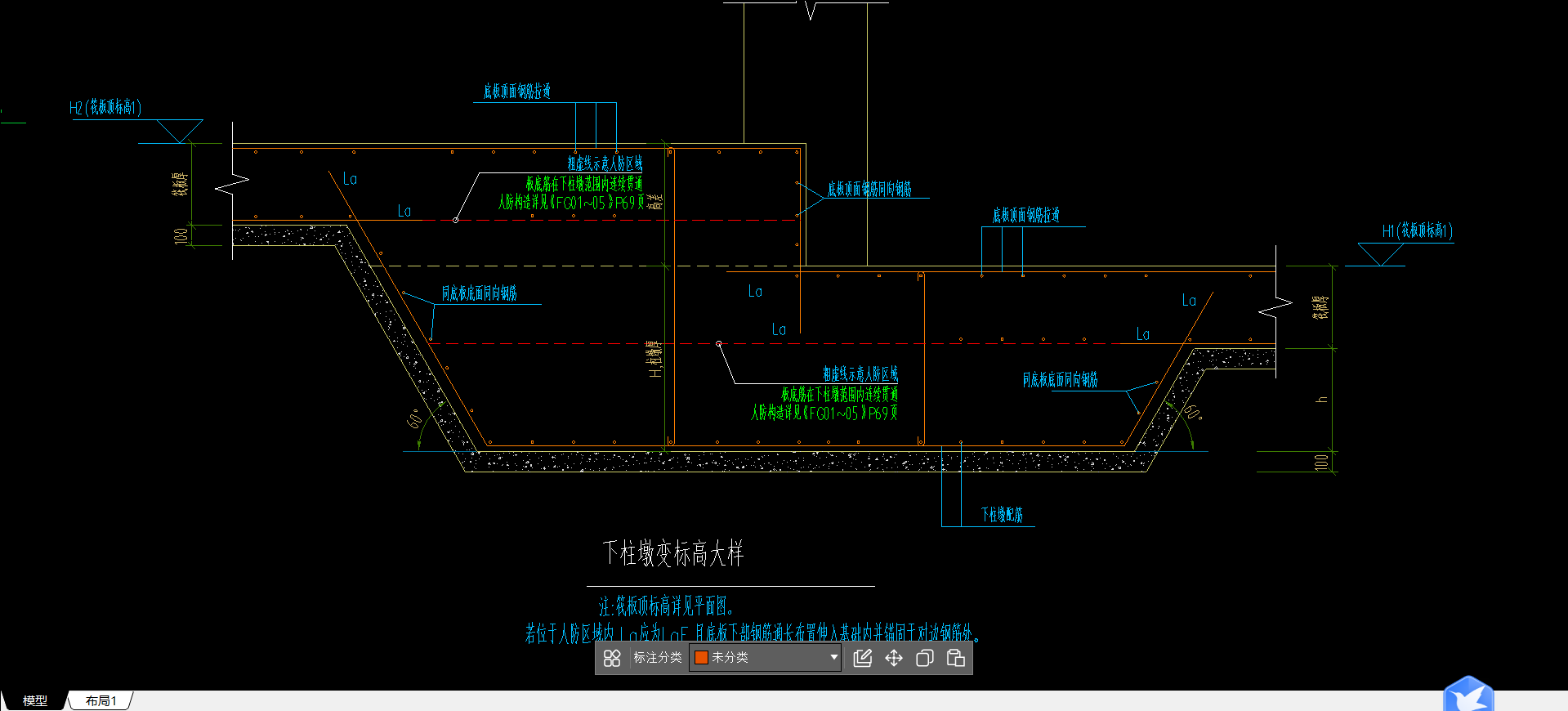Select the 下柱墩配筋 leader text
The width and height of the screenshot is (1568, 711).
click(x=1002, y=515)
